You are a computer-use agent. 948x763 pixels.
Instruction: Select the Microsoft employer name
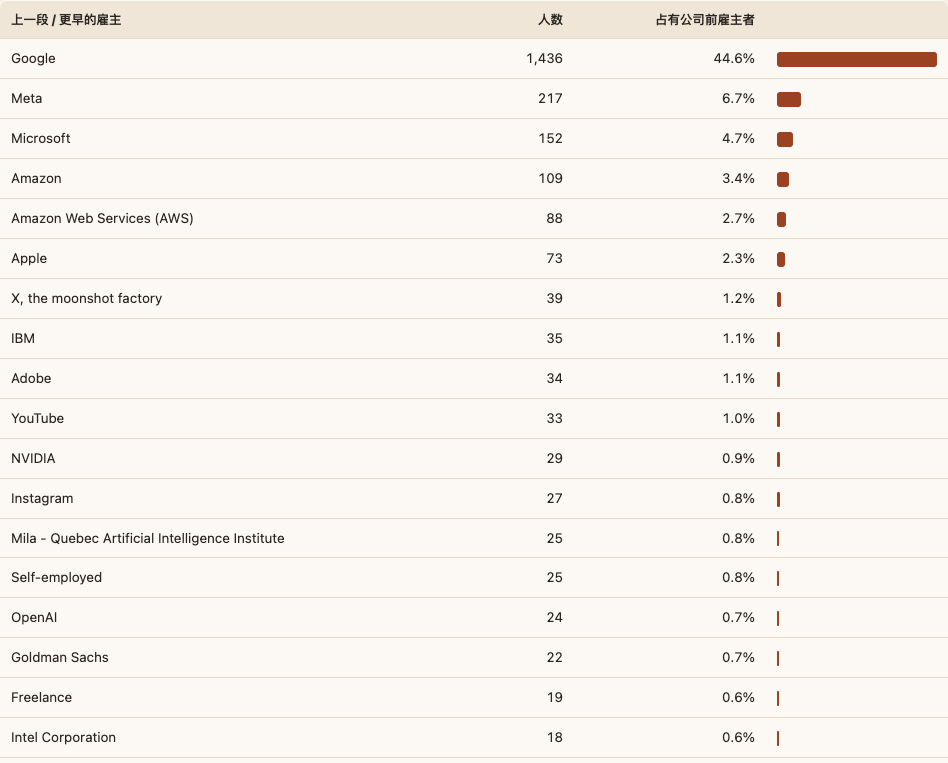coord(41,138)
